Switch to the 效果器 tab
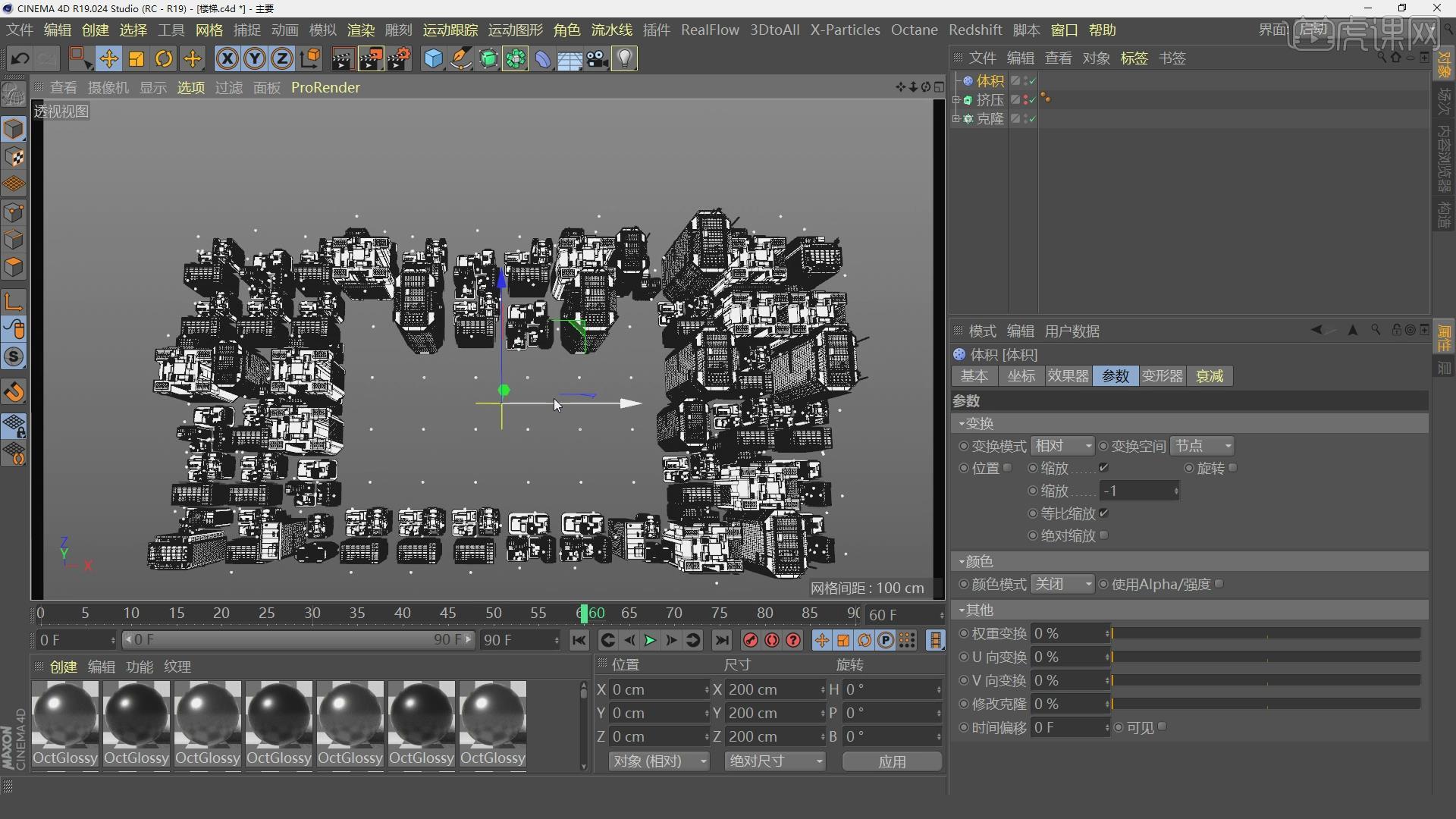1456x819 pixels. tap(1068, 376)
